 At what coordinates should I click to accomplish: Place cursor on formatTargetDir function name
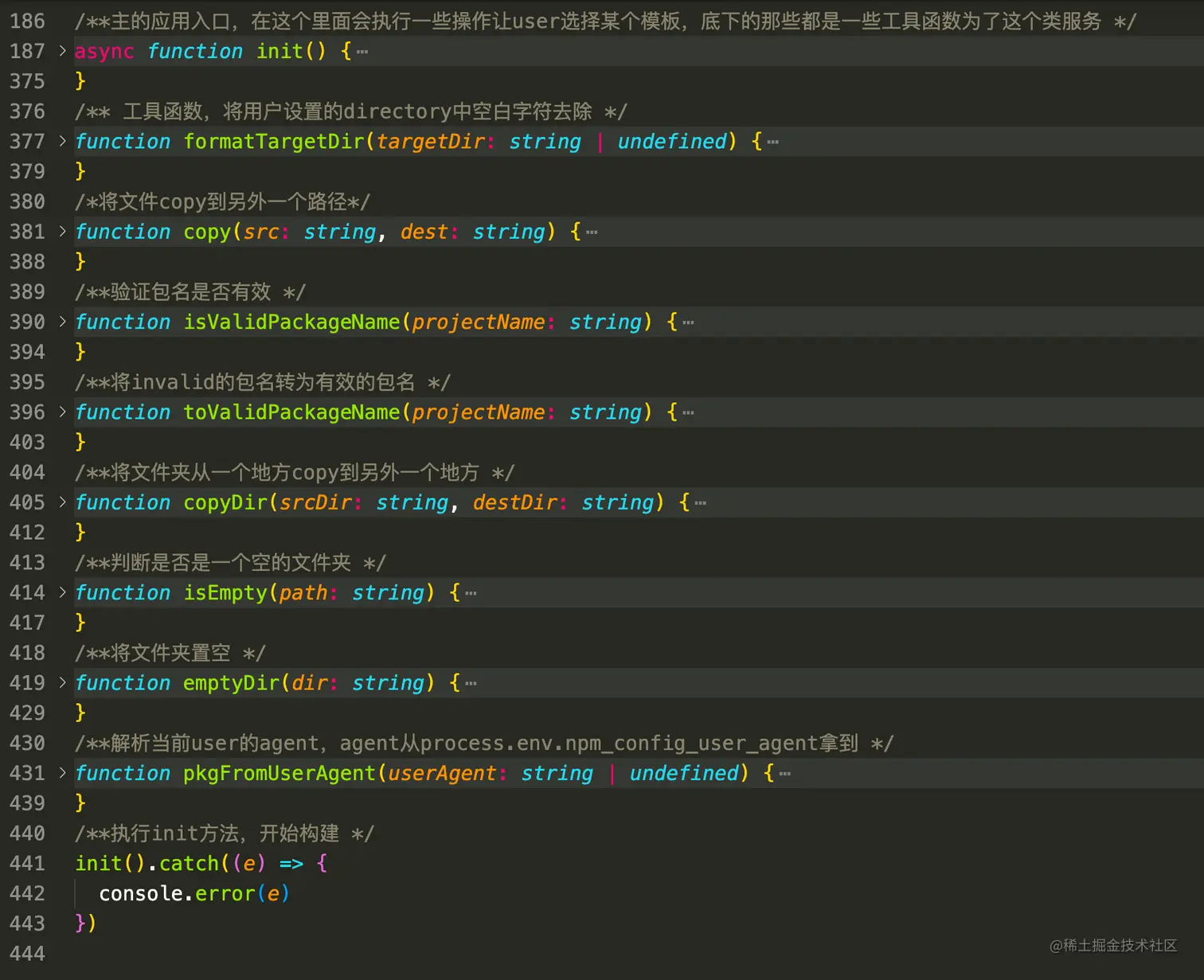[x=274, y=141]
